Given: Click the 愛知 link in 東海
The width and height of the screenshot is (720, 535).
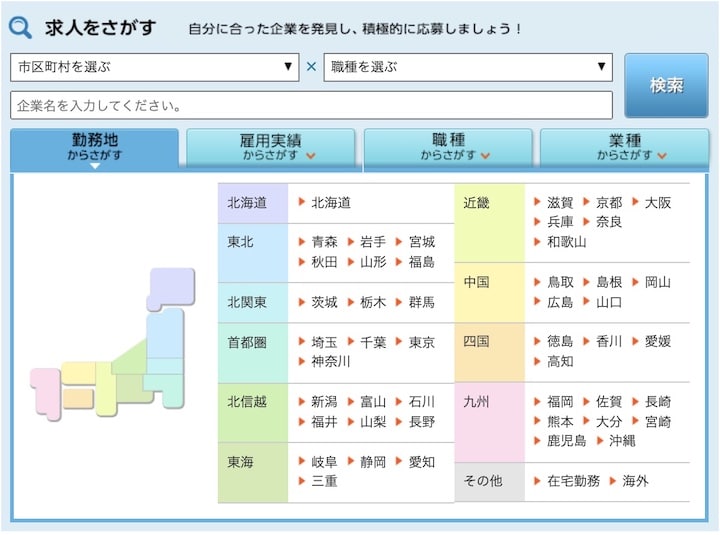Looking at the screenshot, I should point(422,462).
